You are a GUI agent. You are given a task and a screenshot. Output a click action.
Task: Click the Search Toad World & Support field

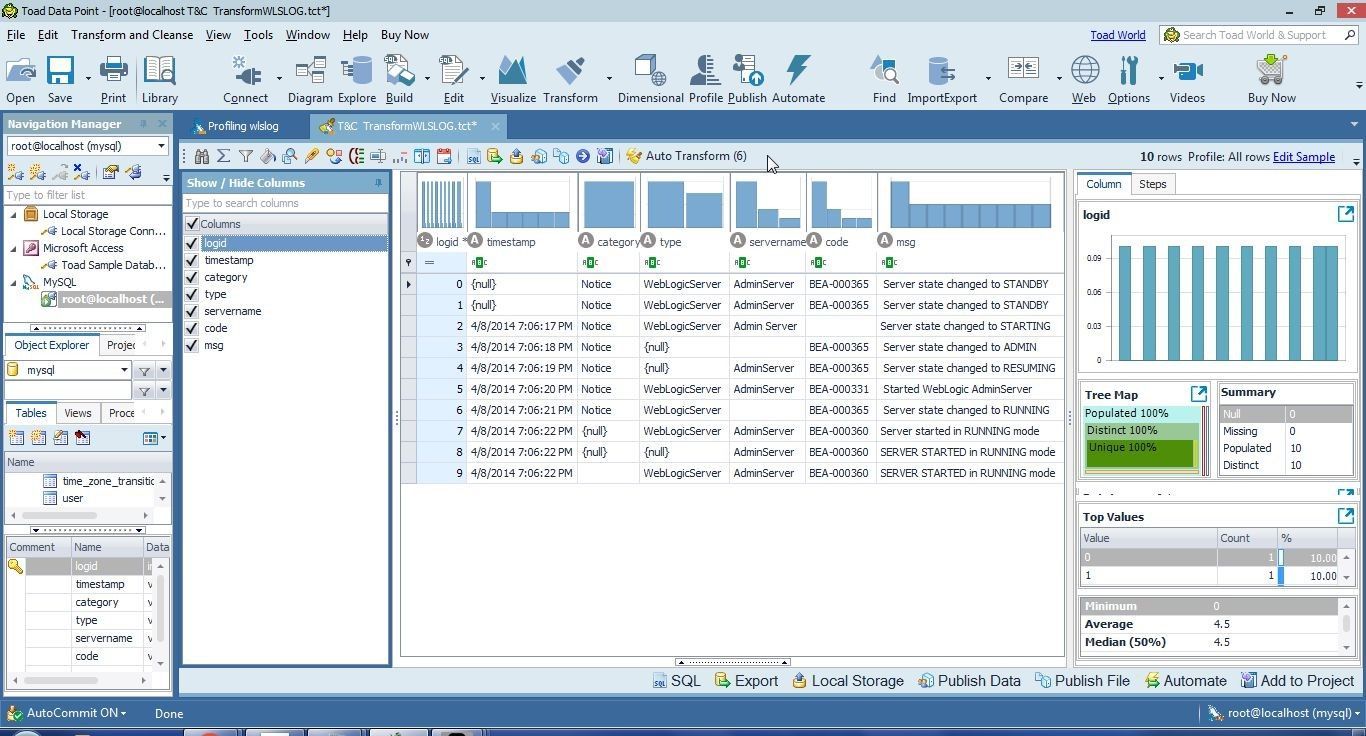coord(1258,35)
